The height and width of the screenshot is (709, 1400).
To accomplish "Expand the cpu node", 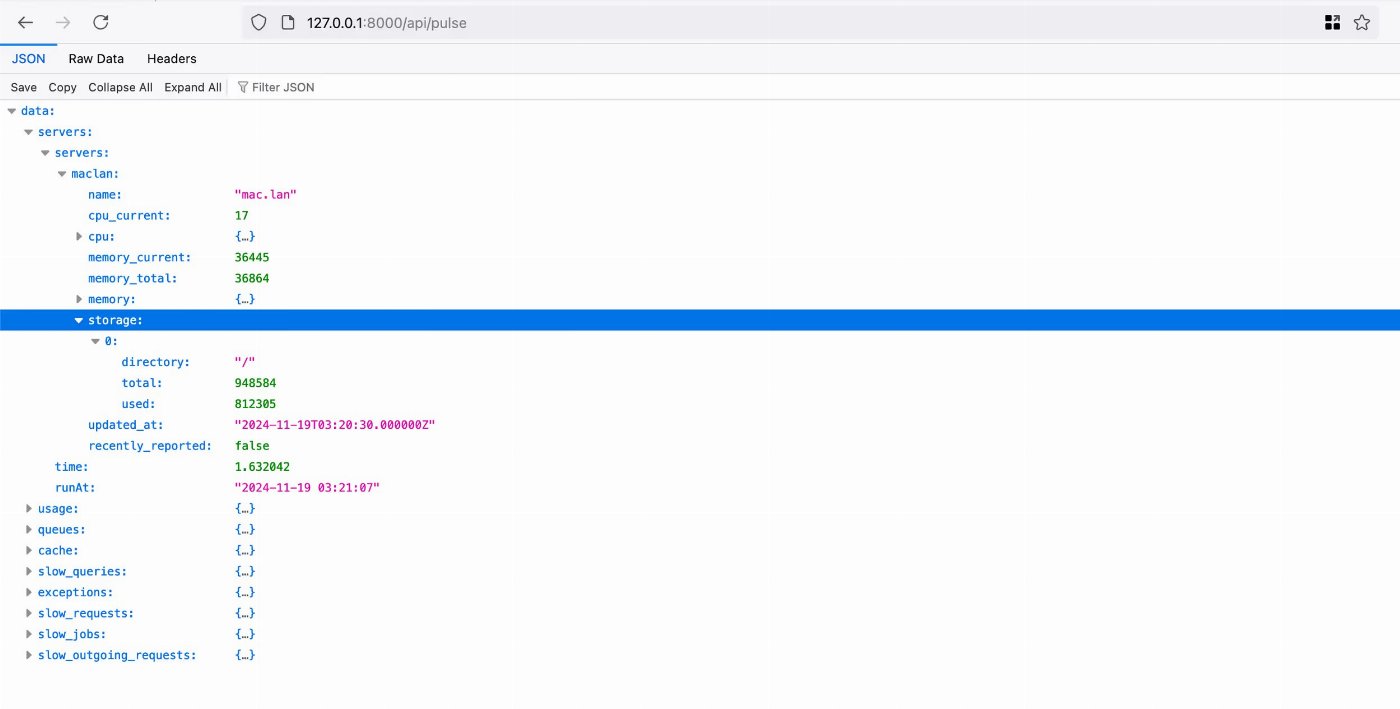I will pos(79,237).
